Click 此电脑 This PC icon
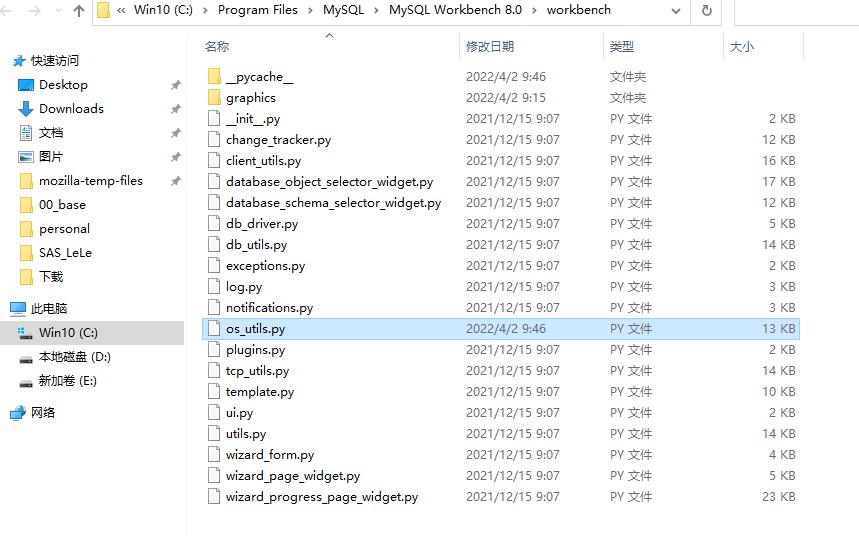This screenshot has width=859, height=536. click(x=18, y=309)
